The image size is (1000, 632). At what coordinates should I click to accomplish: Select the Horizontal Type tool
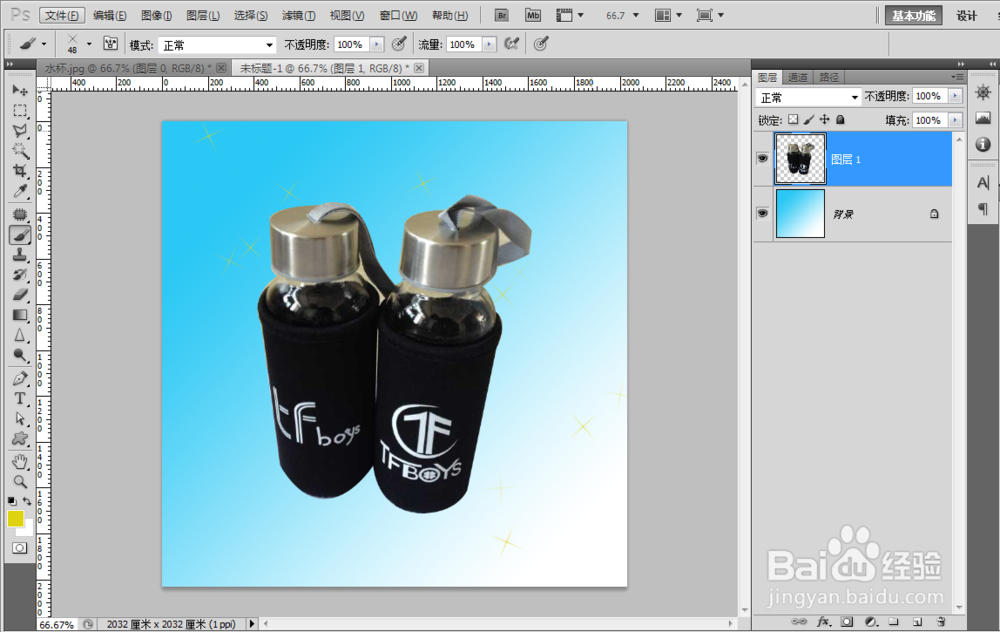(x=20, y=399)
